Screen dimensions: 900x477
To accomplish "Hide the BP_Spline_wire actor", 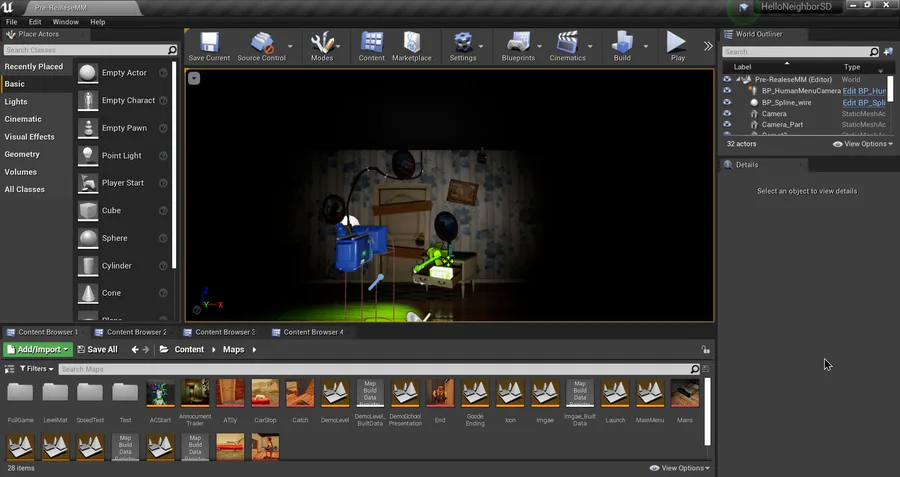I will (727, 102).
